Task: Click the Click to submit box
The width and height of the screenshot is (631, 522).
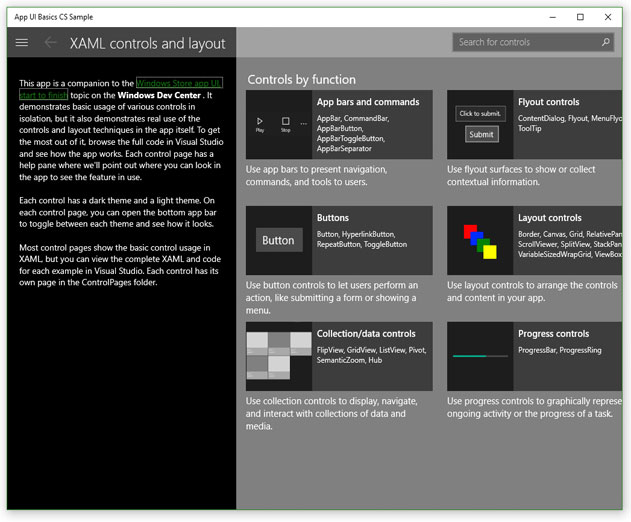Action: (480, 113)
